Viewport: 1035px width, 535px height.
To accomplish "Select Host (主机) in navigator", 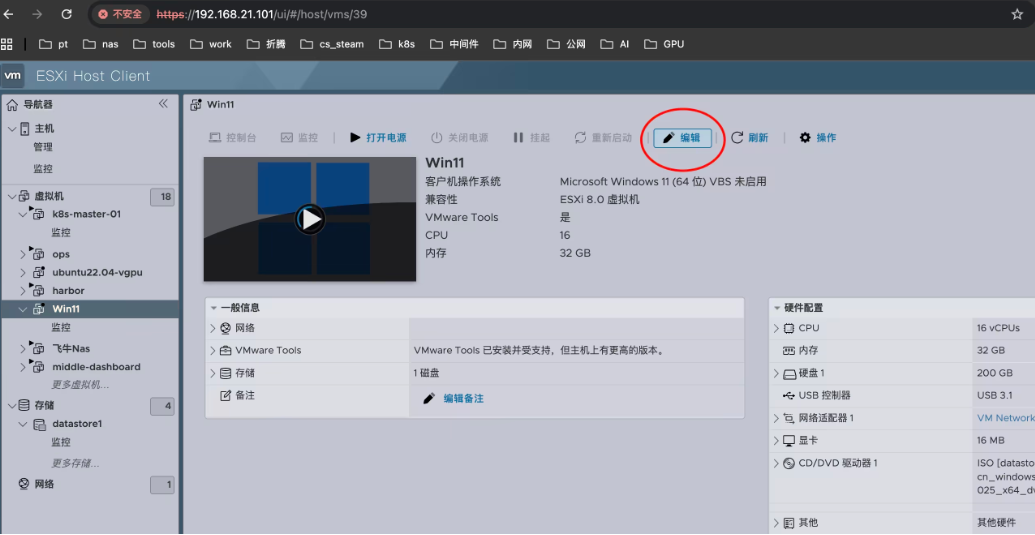I will 44,129.
